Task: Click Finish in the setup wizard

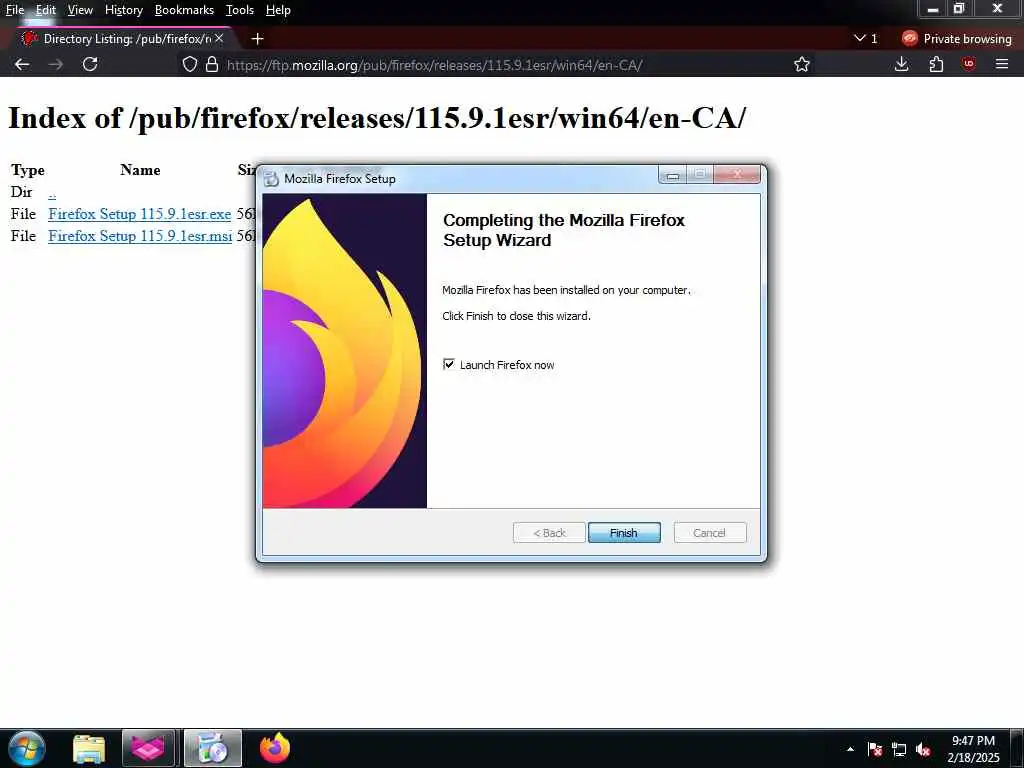Action: point(624,532)
